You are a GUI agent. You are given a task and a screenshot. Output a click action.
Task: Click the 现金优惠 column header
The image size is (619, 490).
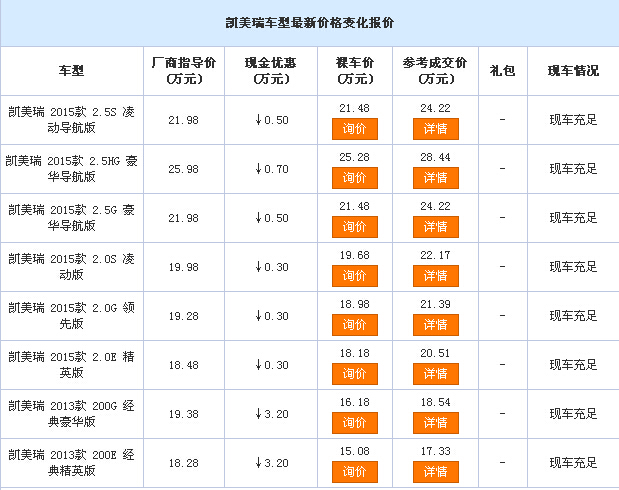[x=271, y=71]
